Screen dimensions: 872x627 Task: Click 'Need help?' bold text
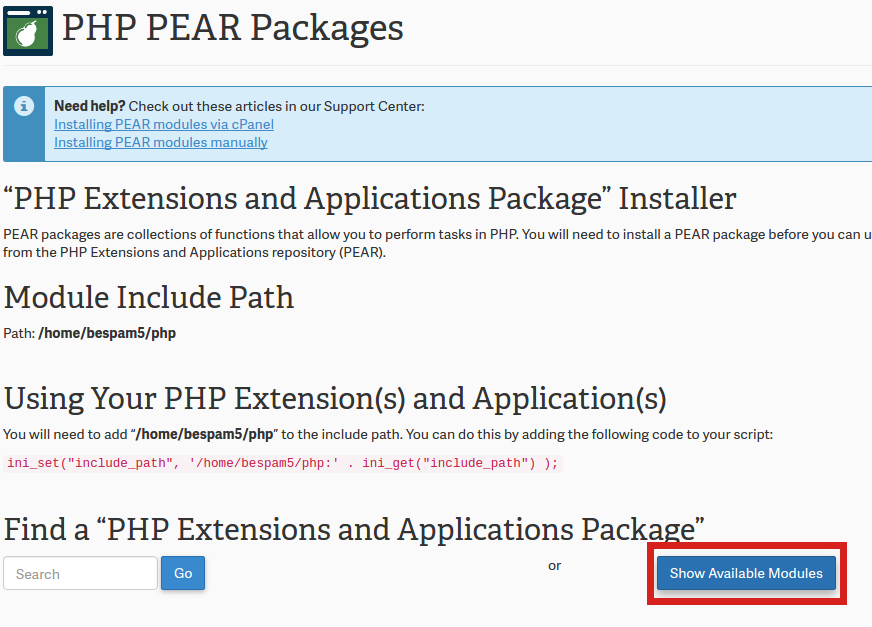pos(90,106)
